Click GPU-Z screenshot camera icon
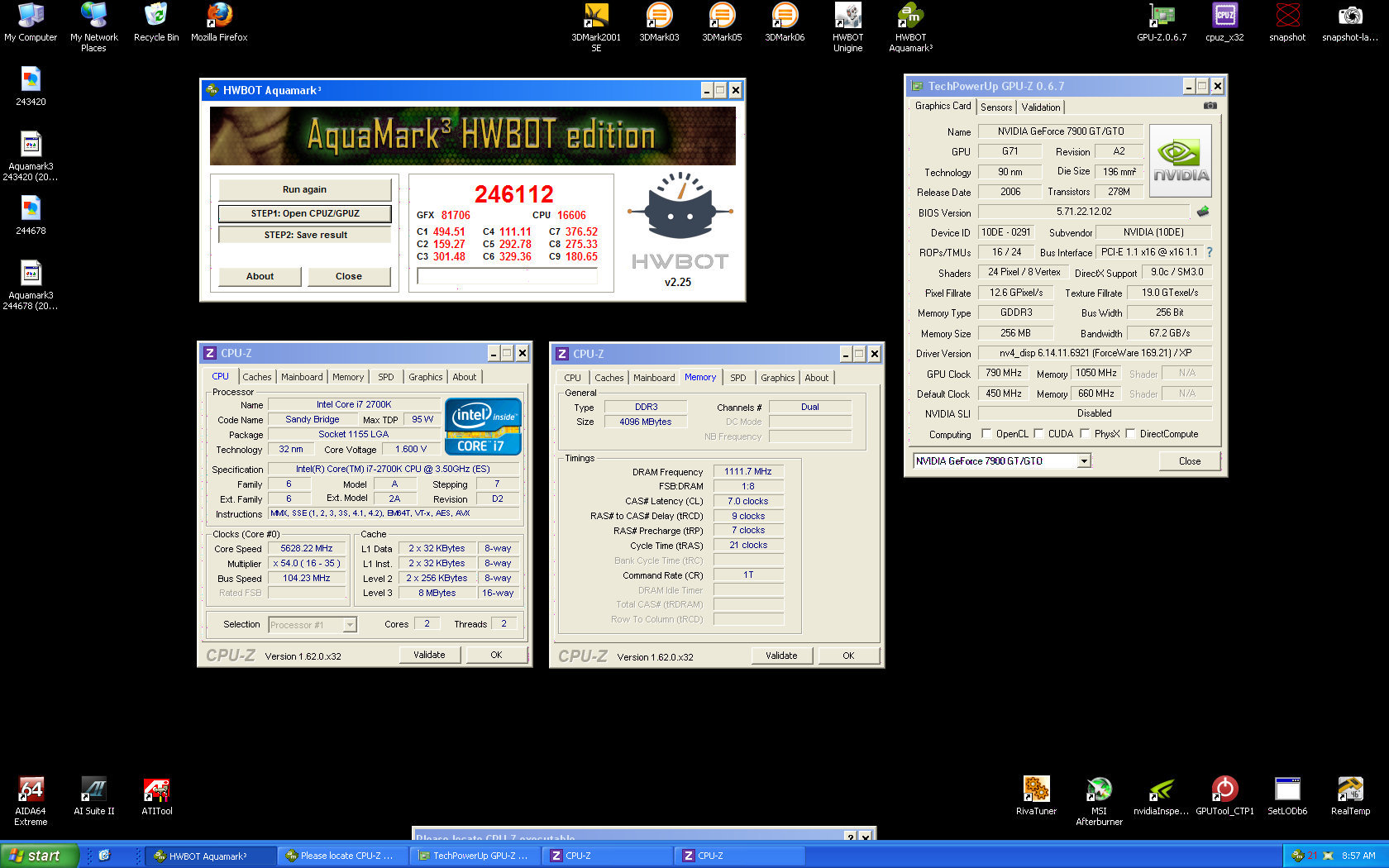This screenshot has height=868, width=1389. tap(1210, 106)
